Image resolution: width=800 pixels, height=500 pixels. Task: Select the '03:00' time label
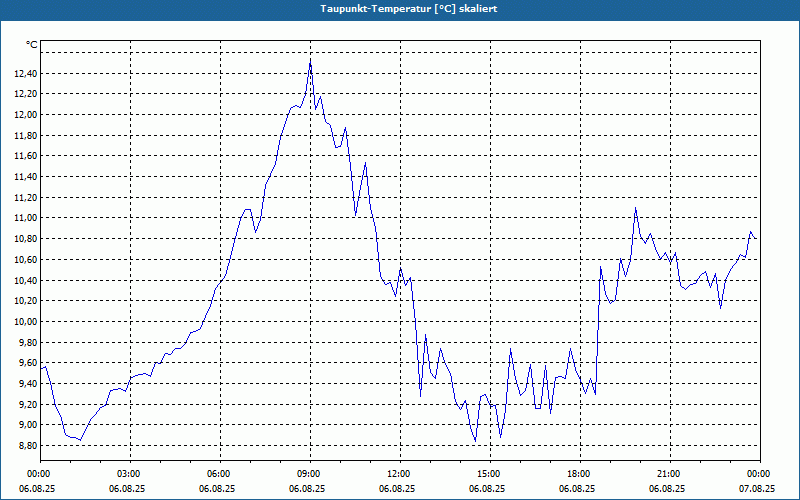click(x=131, y=474)
